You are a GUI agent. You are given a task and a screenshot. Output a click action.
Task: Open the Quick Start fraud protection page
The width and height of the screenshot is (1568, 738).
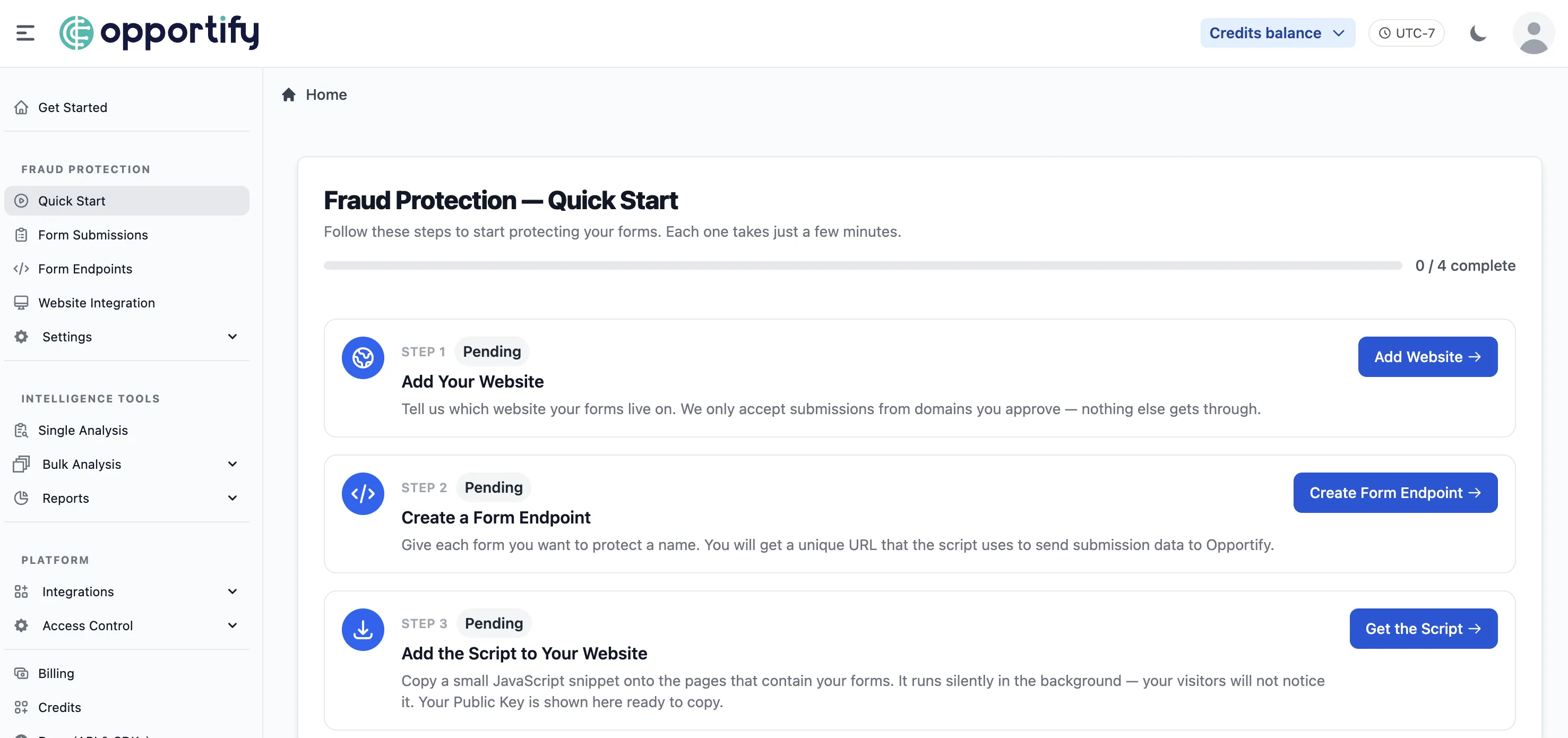point(70,200)
